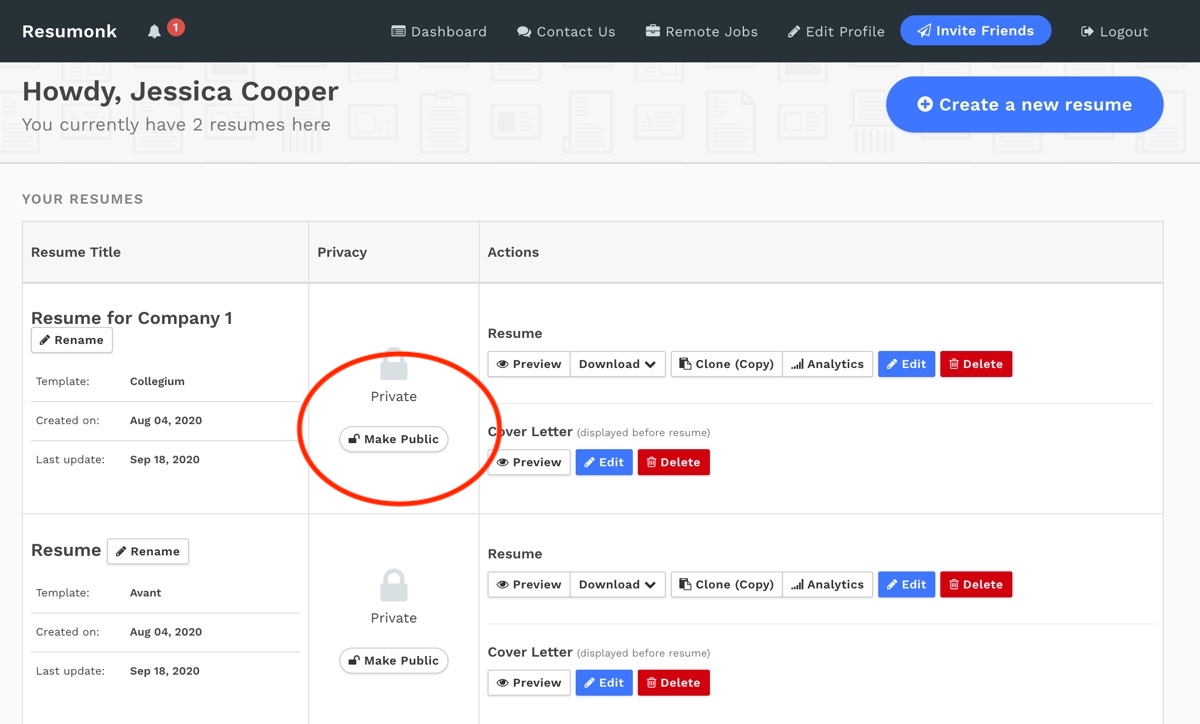This screenshot has height=724, width=1200.
Task: Preview cover letter of Resume for Company 1
Action: (529, 462)
